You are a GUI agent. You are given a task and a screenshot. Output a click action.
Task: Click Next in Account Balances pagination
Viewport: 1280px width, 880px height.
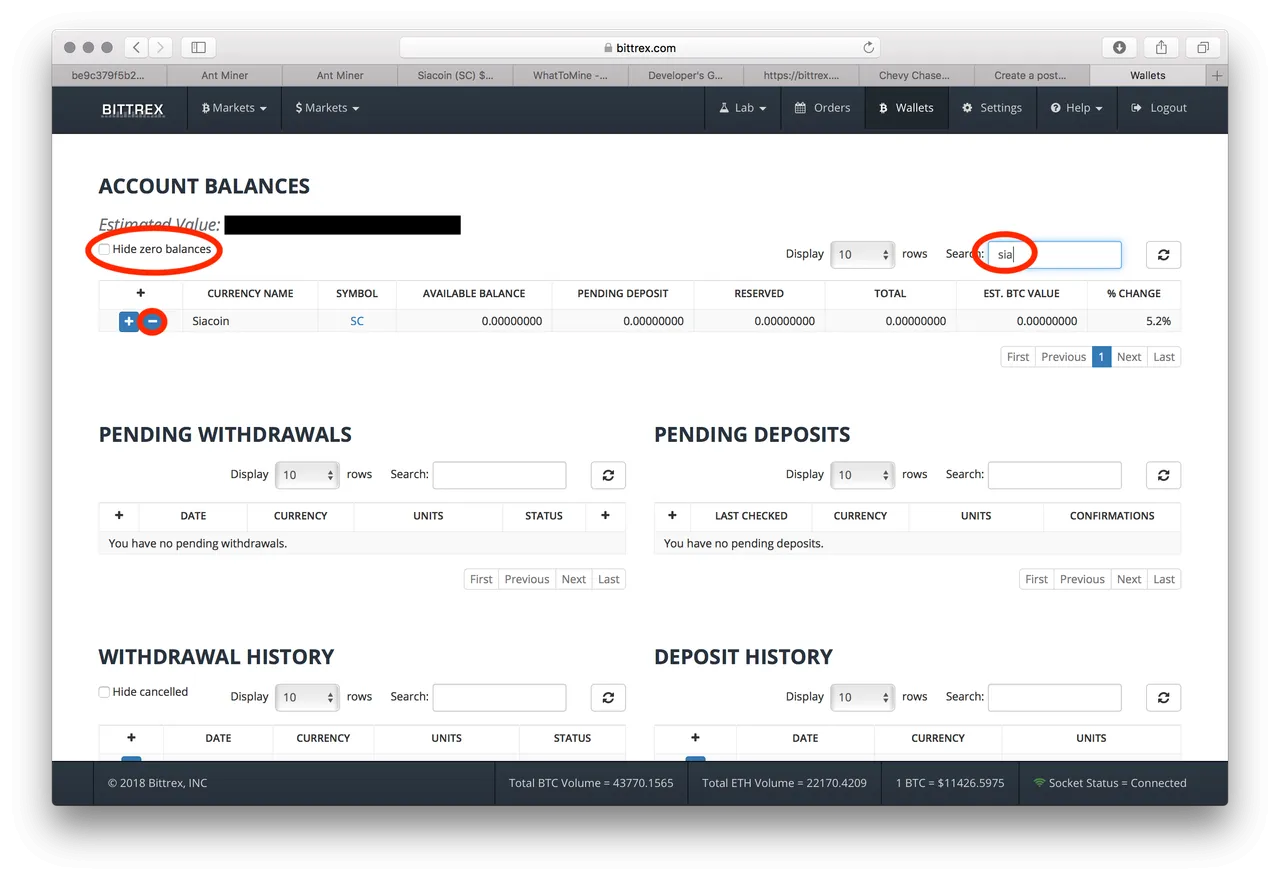point(1129,357)
